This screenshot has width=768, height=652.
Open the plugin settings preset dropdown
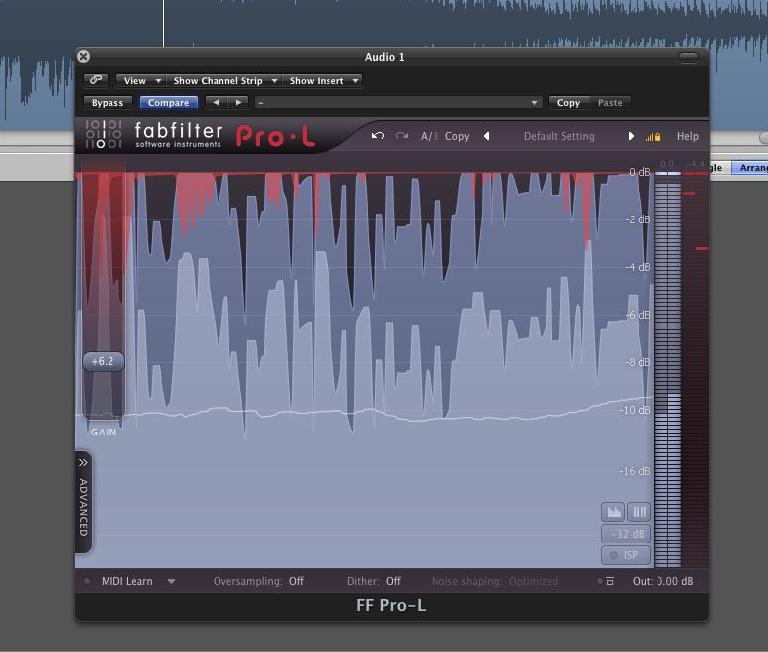click(398, 102)
